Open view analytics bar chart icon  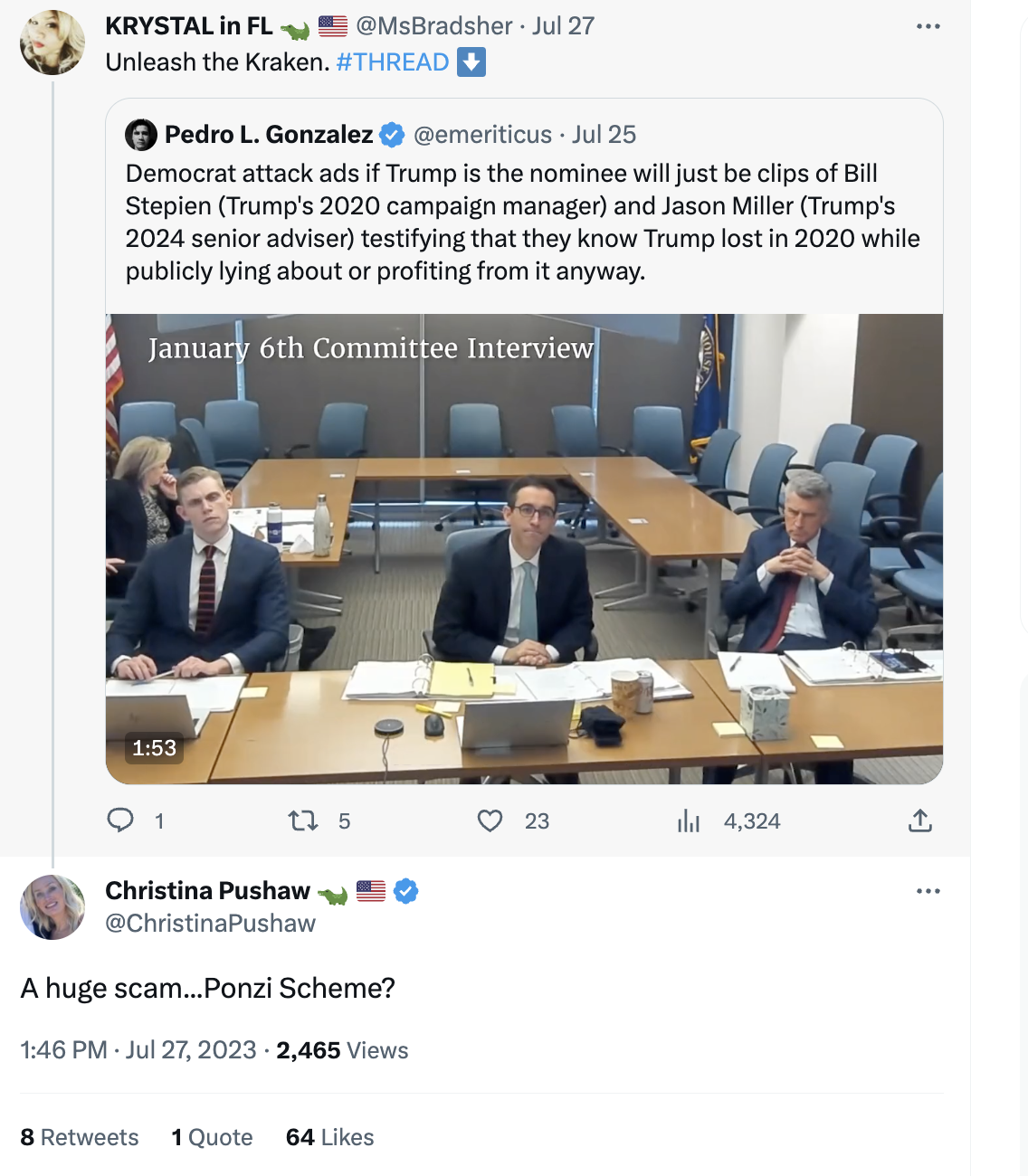click(x=689, y=820)
